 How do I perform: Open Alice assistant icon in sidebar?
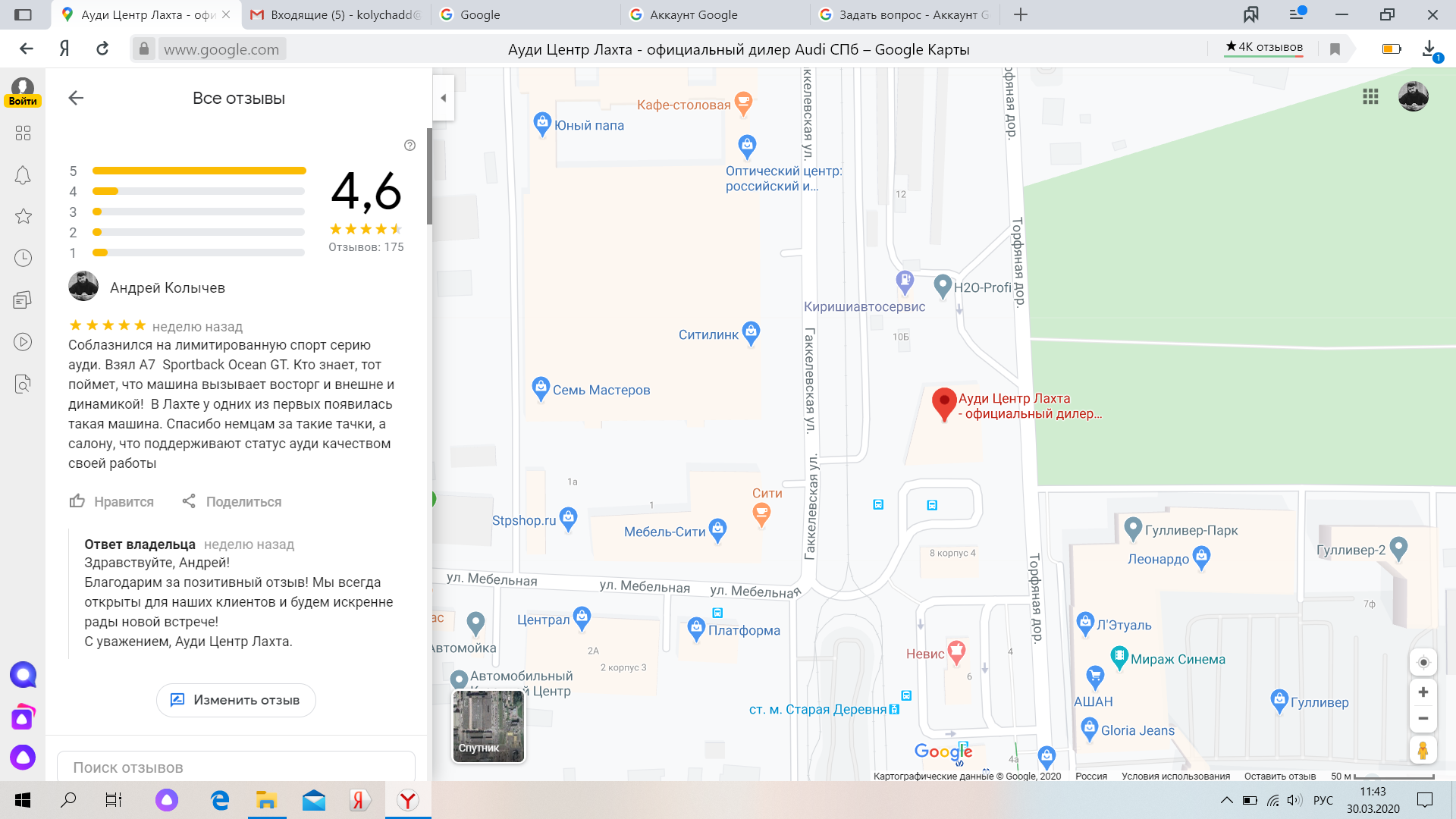[x=23, y=756]
